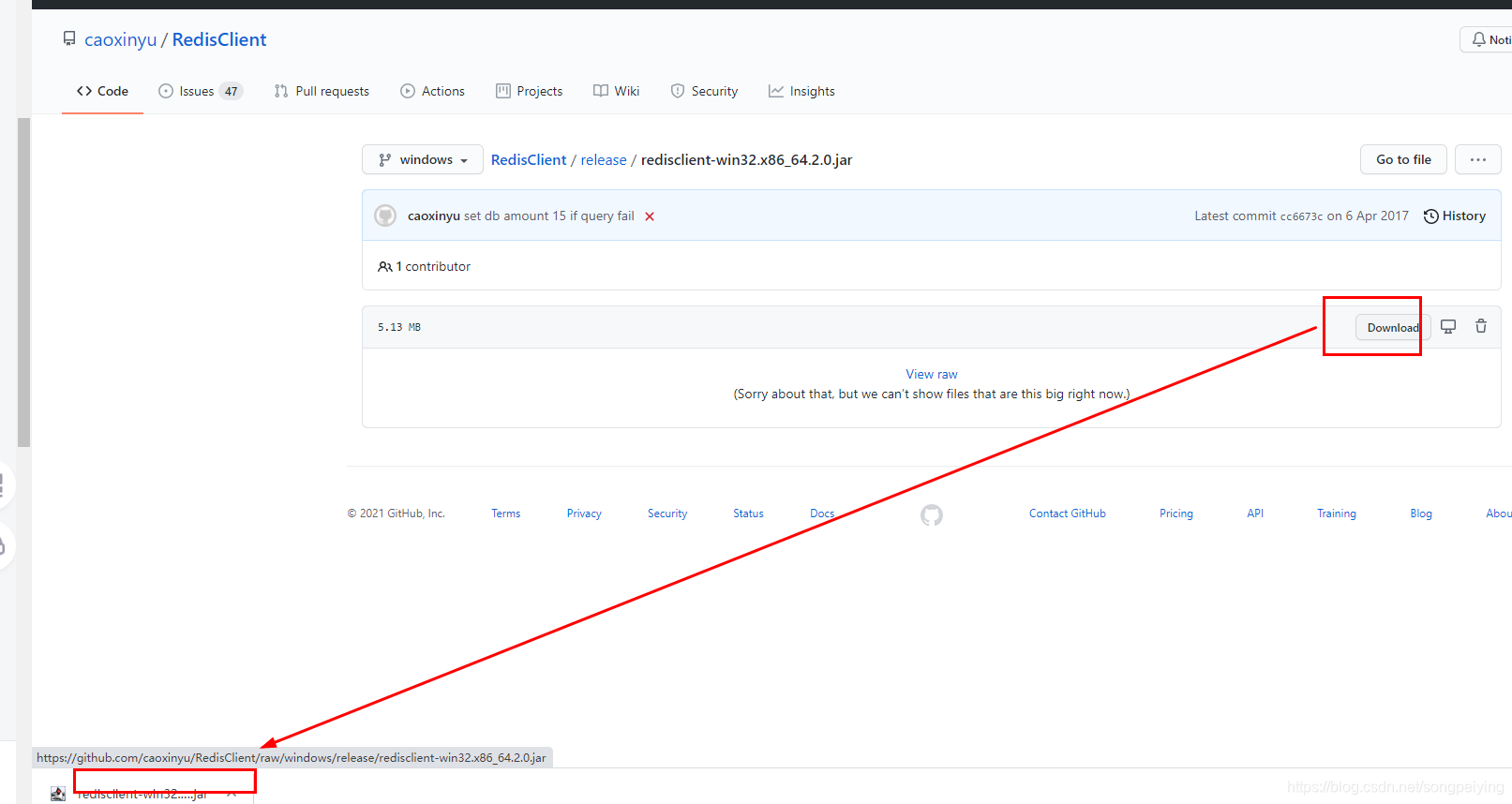View the Security tab
The height and width of the screenshot is (804, 1512).
(x=704, y=91)
